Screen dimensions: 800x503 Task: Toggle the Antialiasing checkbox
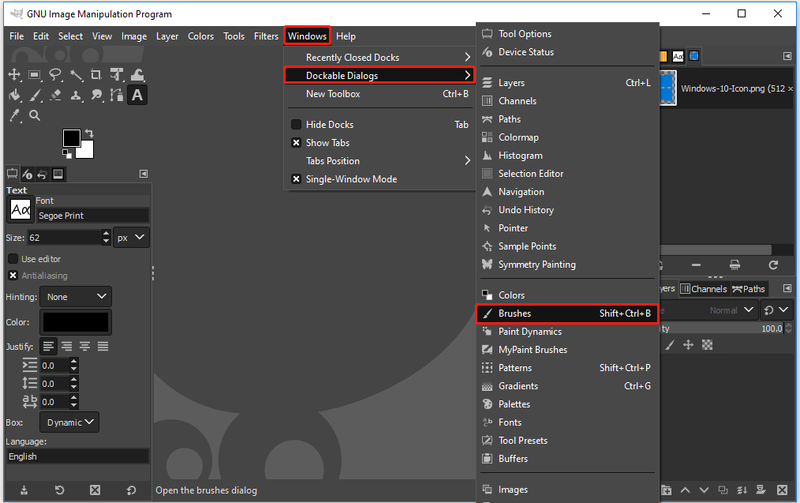click(13, 275)
